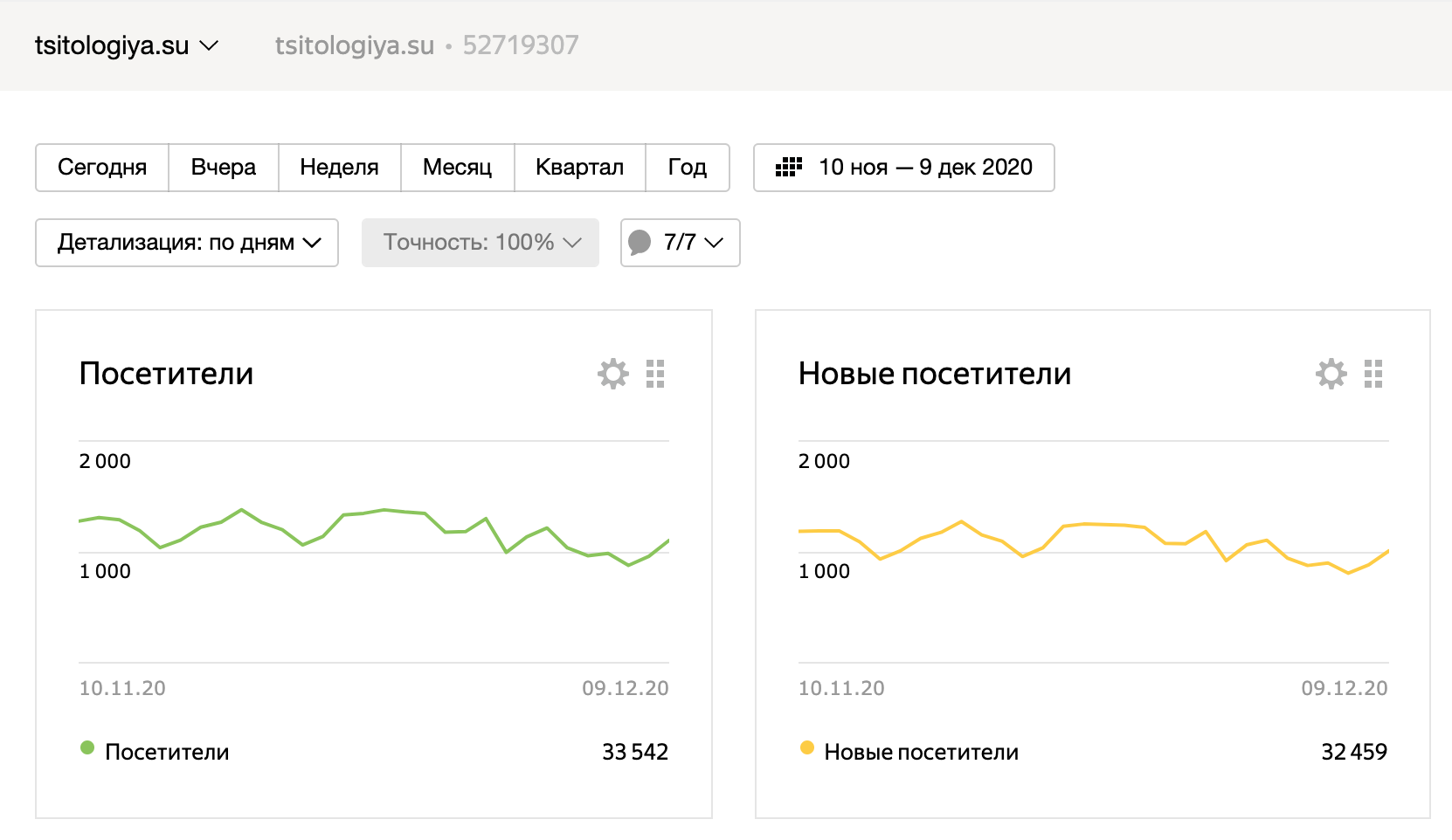Toggle yellow Новые посетители legend dot

(807, 747)
